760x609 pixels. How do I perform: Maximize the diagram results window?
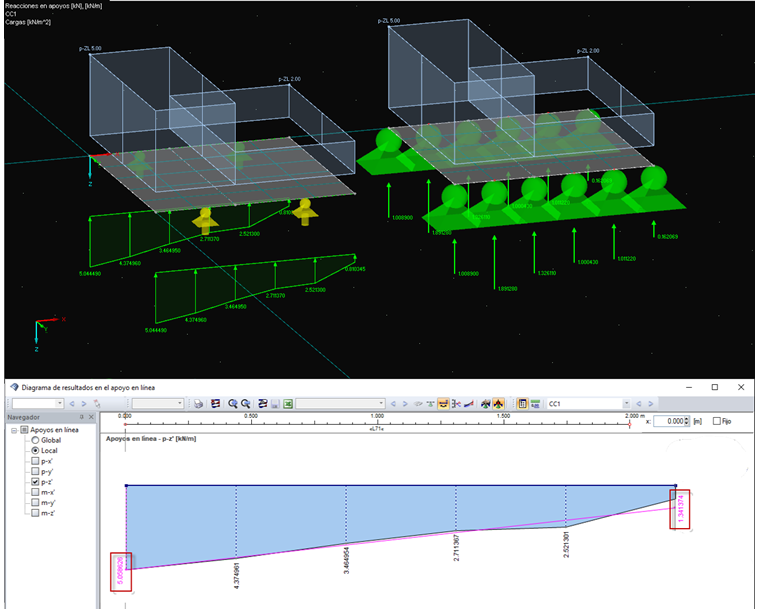click(714, 387)
